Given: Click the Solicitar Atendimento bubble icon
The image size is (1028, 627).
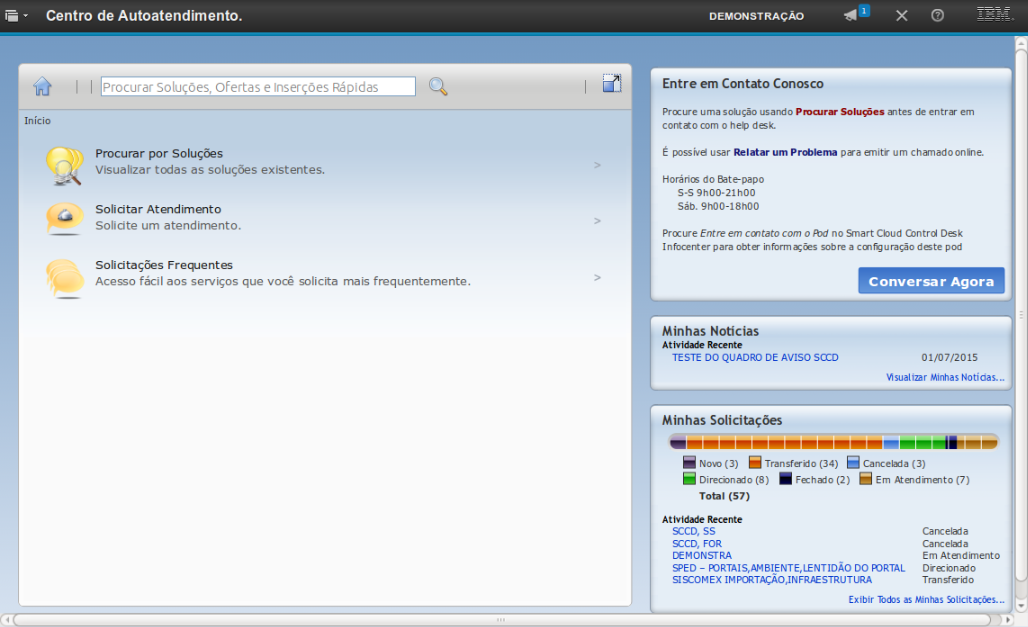Looking at the screenshot, I should [x=64, y=219].
